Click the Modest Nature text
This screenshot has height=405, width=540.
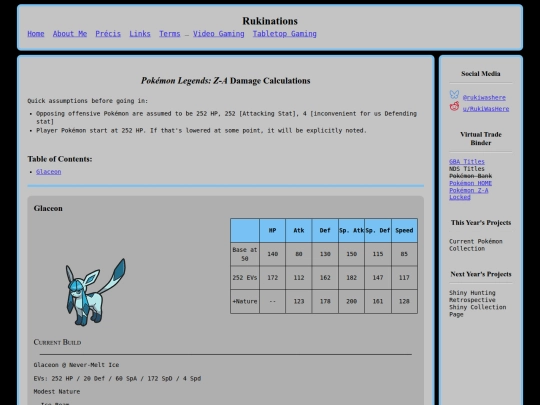[57, 392]
